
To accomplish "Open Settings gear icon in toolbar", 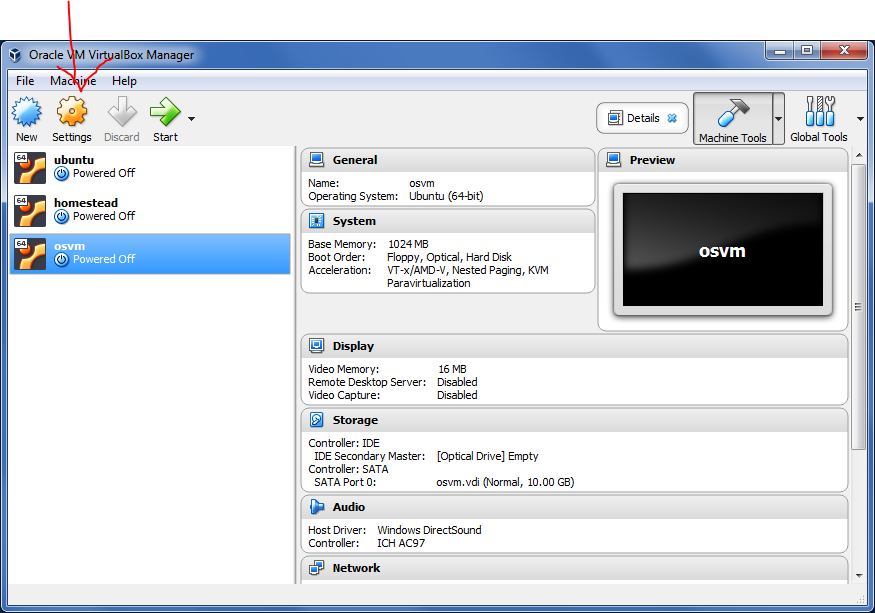I will pos(72,111).
